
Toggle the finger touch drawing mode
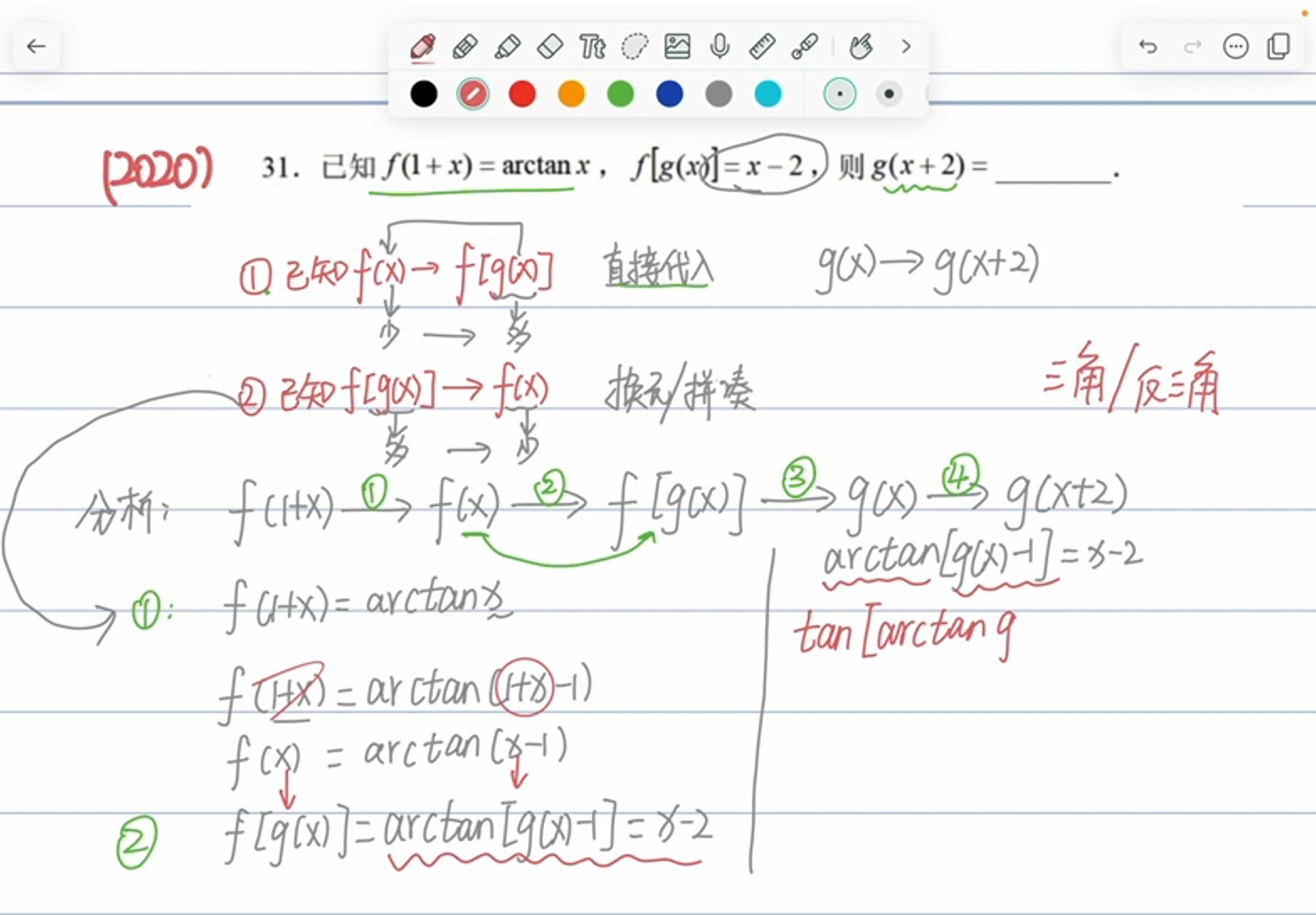pyautogui.click(x=861, y=46)
